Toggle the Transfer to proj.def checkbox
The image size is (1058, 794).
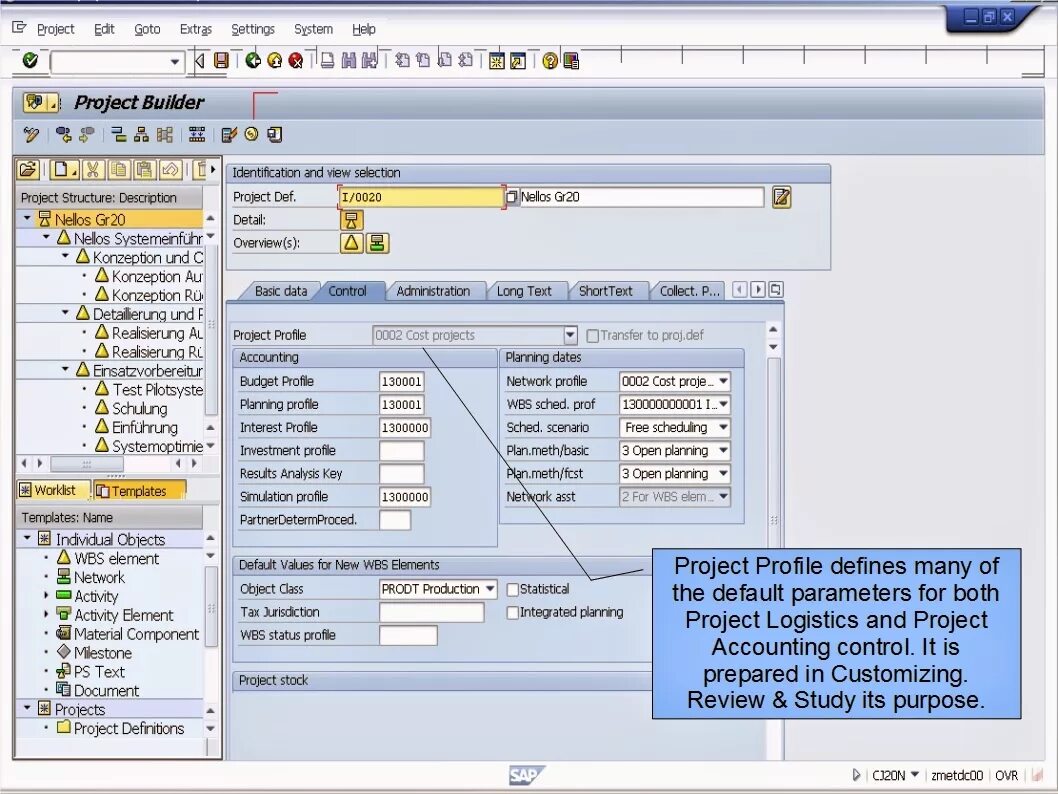(x=592, y=335)
